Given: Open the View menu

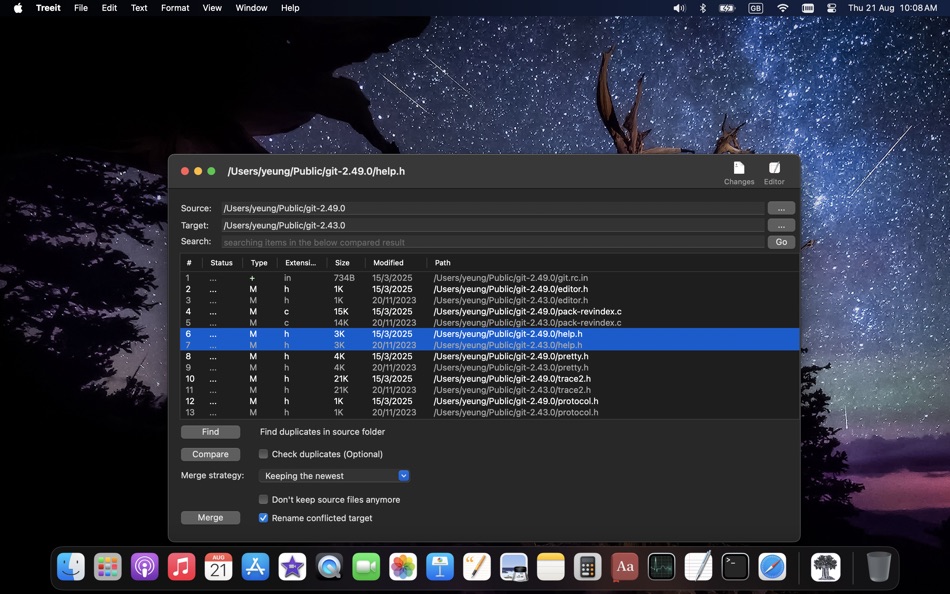Looking at the screenshot, I should pos(212,8).
